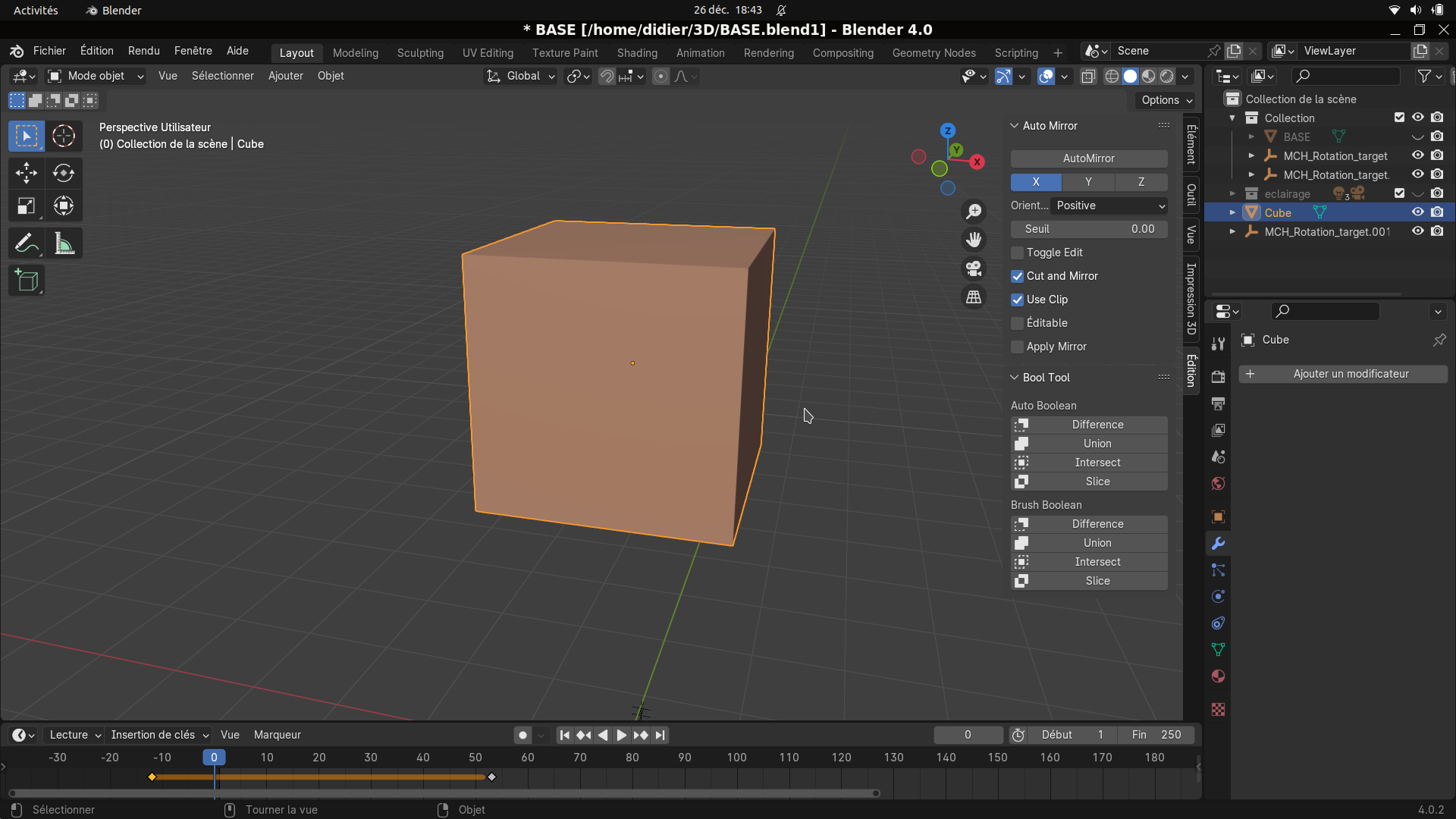Select the Rotate tool icon

click(x=64, y=173)
